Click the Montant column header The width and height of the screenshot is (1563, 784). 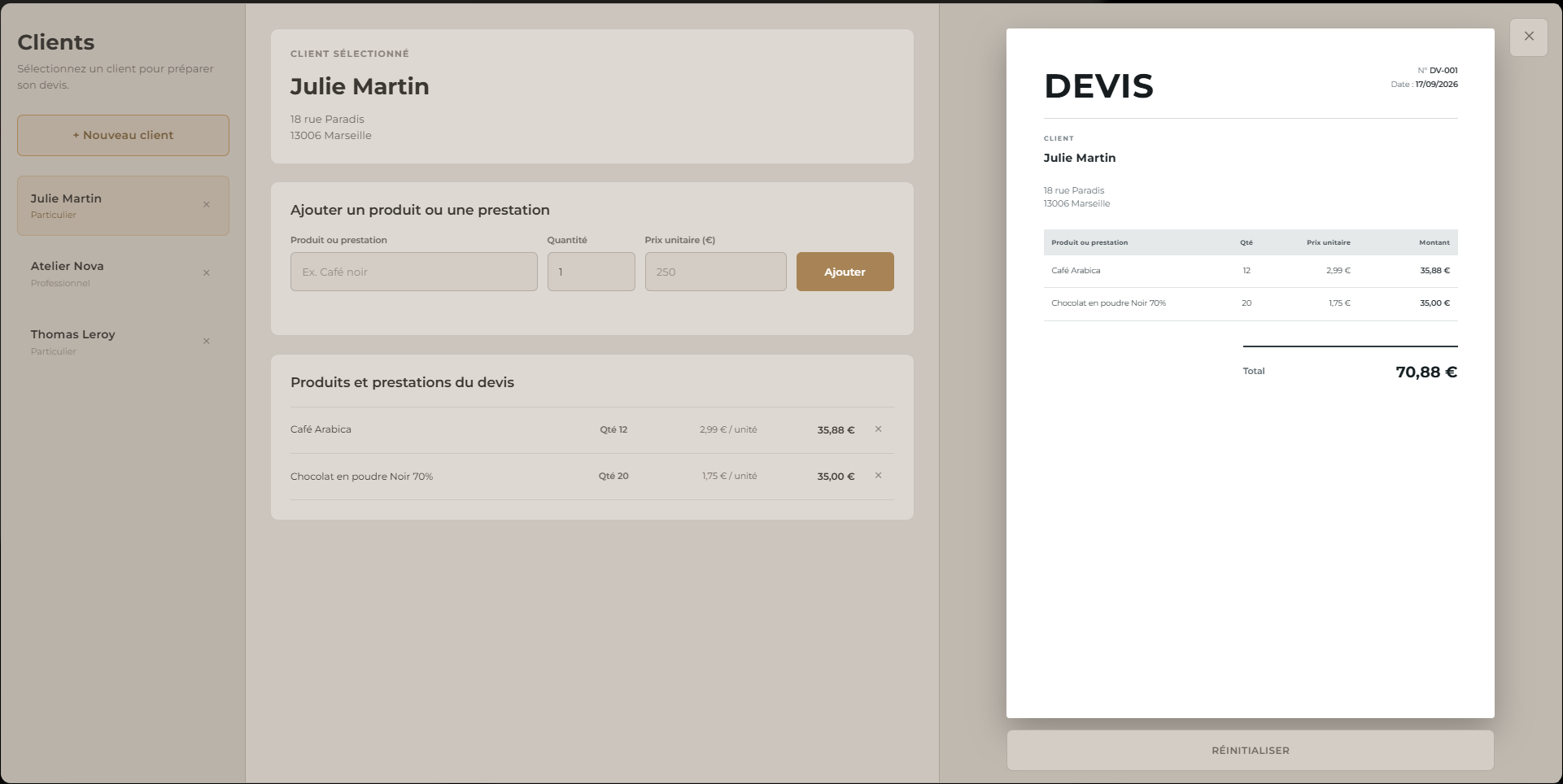click(1434, 242)
